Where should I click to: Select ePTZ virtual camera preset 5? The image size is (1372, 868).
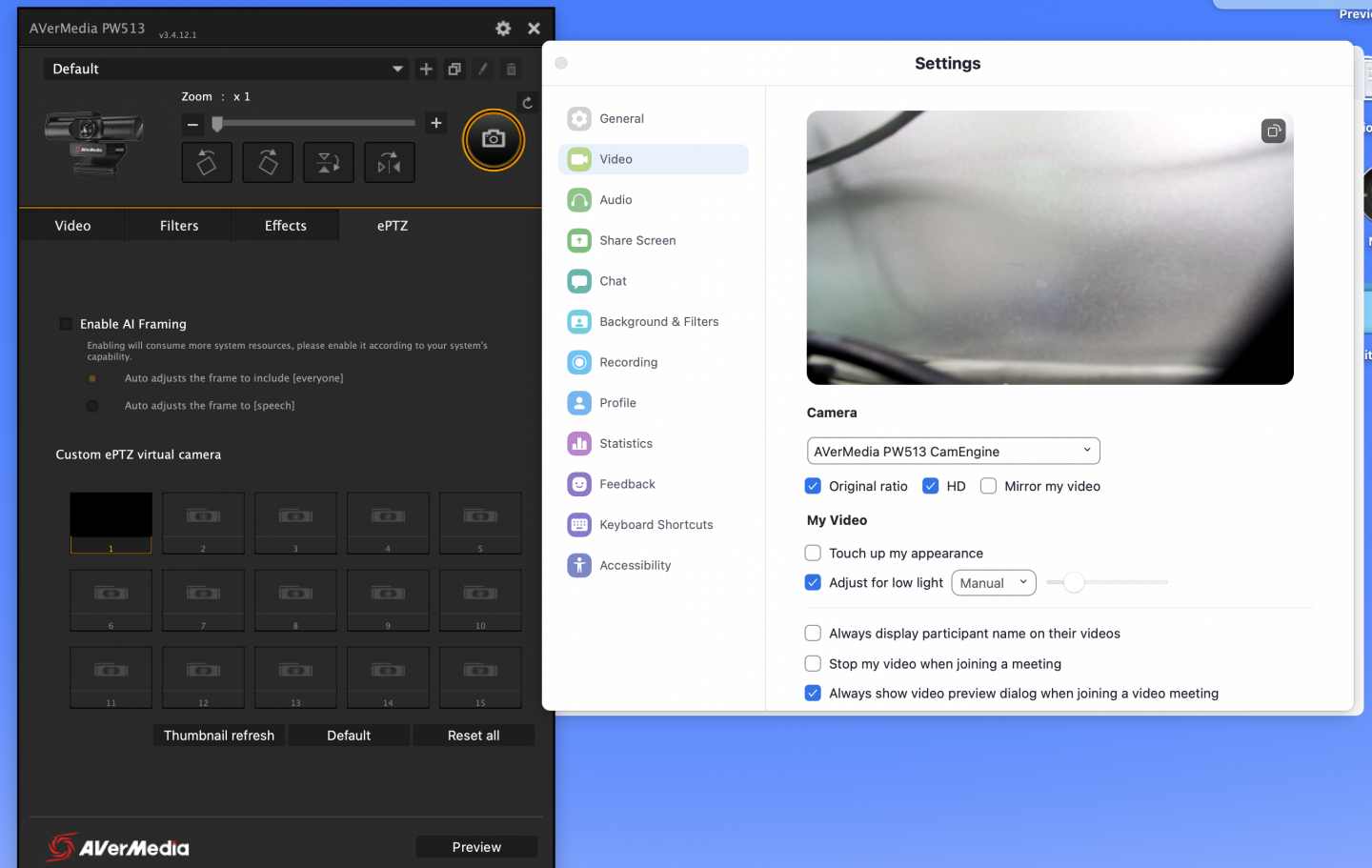(x=480, y=523)
